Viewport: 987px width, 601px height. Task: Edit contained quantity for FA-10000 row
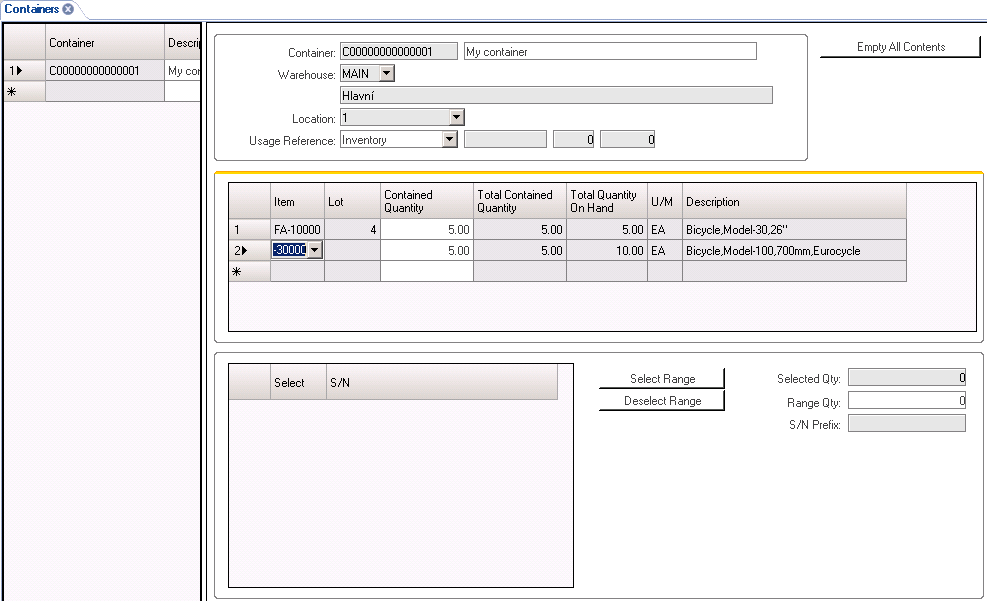[427, 230]
